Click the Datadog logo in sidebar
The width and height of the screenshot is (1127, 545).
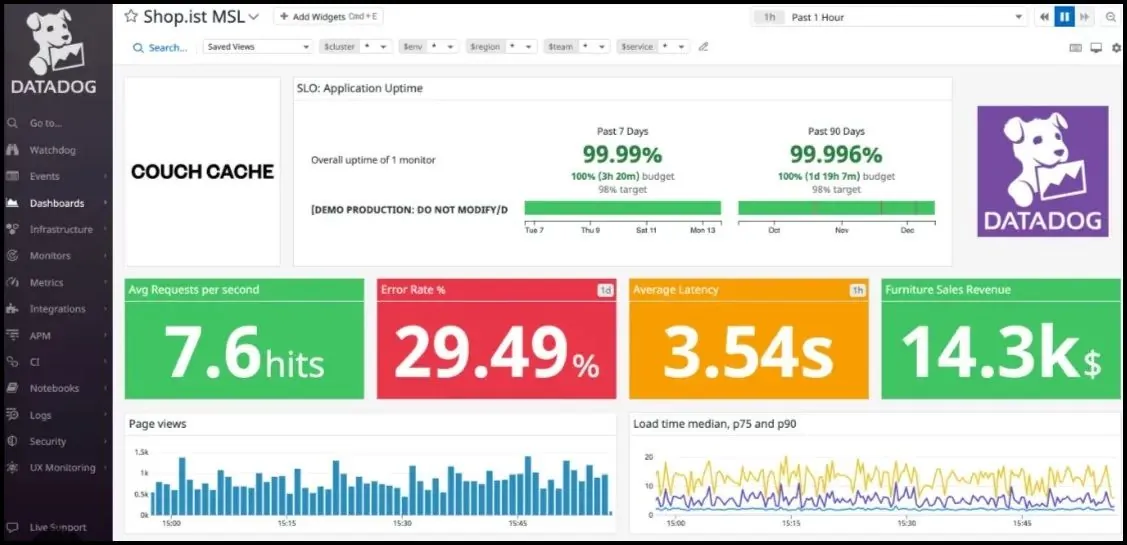(55, 51)
